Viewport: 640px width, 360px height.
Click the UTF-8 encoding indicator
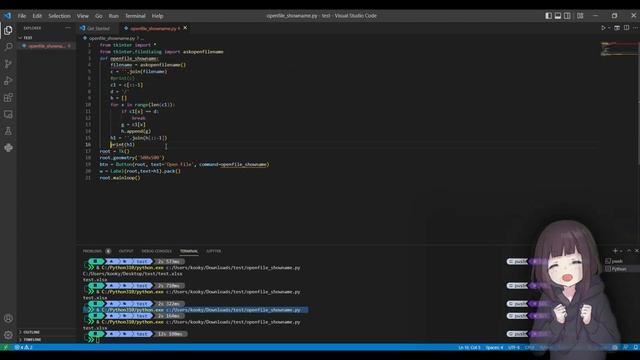pos(513,347)
